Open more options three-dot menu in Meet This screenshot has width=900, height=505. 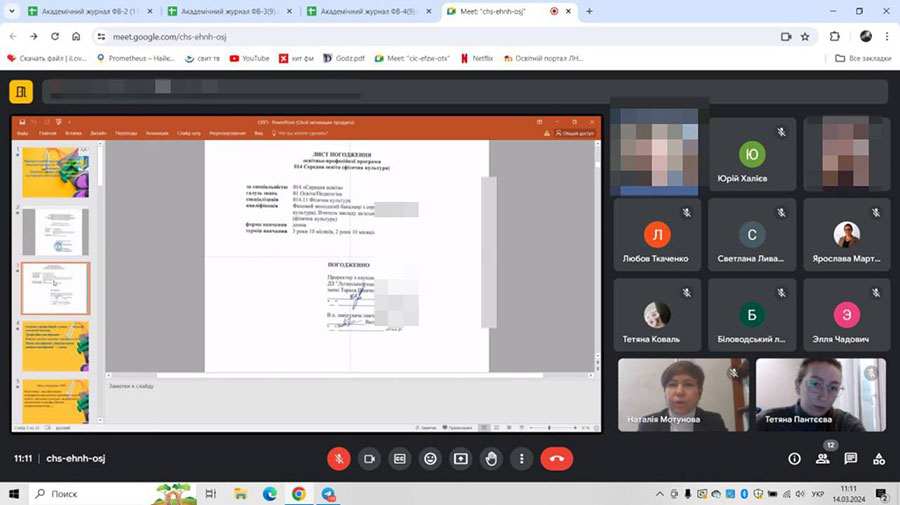521,458
